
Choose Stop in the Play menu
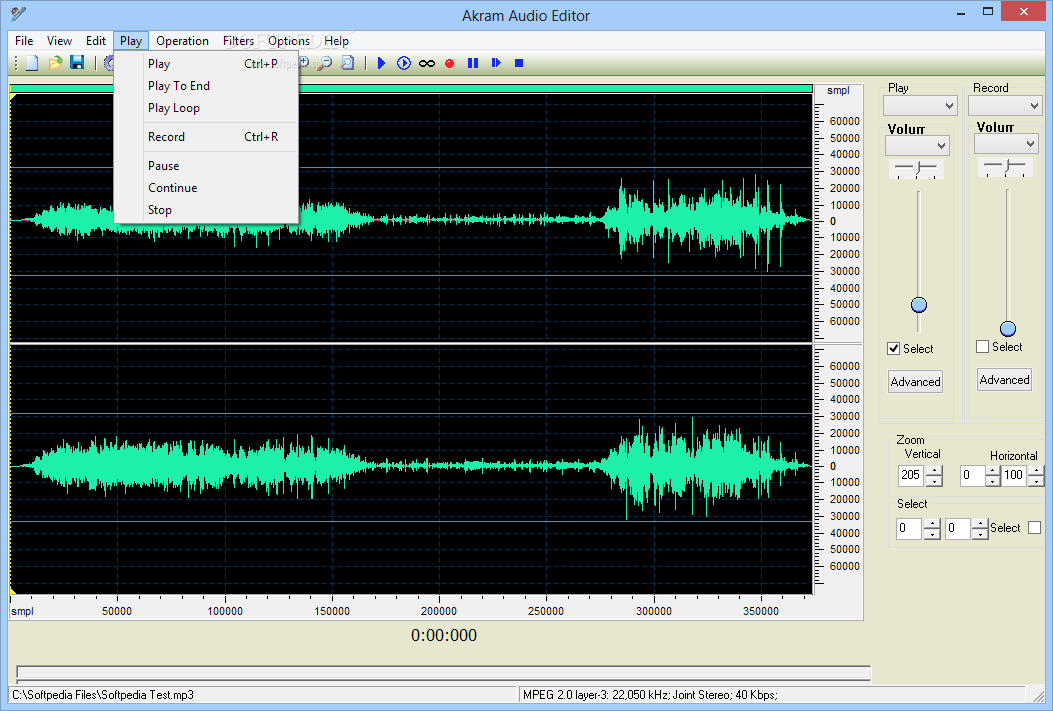[206, 210]
